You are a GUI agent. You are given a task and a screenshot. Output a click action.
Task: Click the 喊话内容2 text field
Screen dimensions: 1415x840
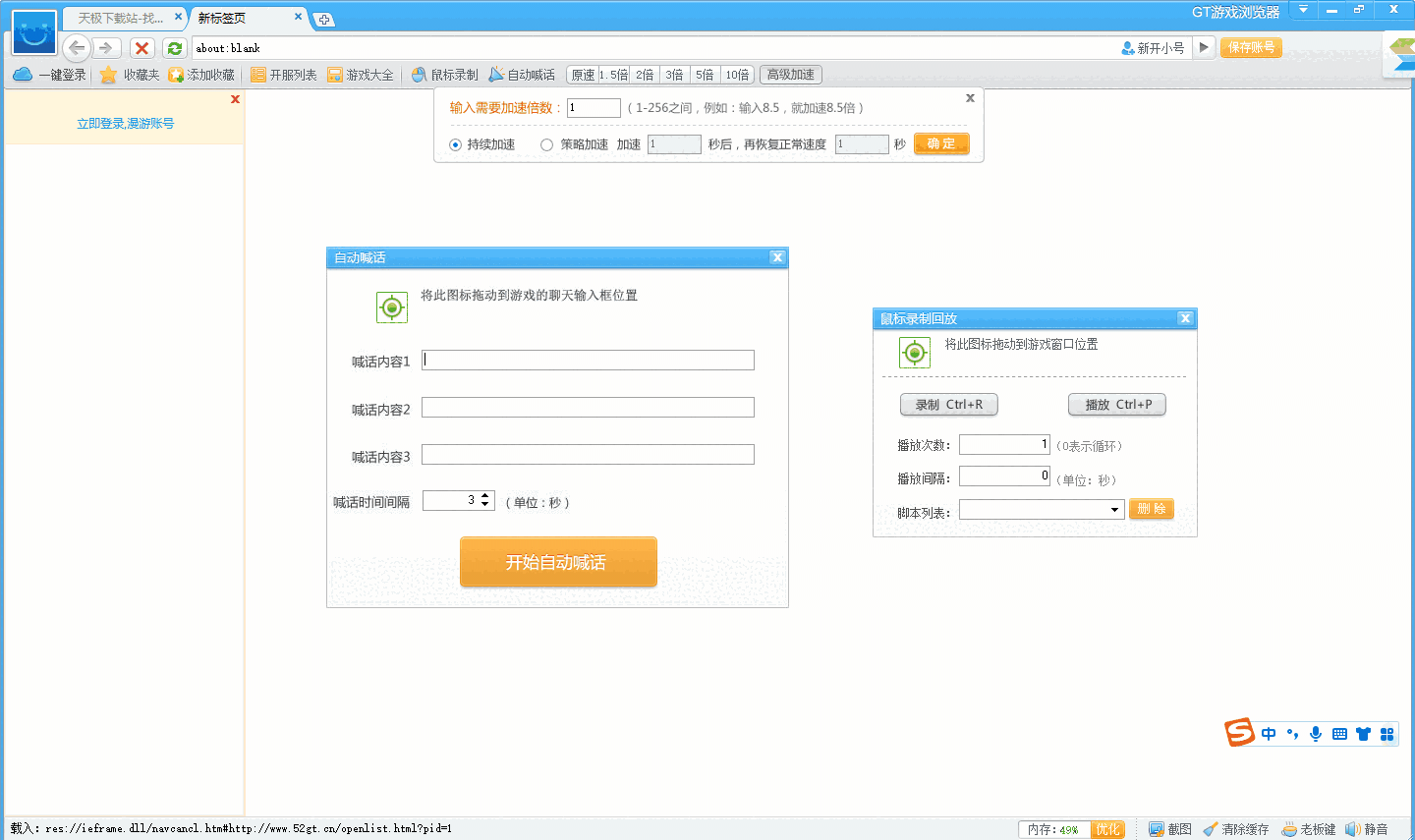pyautogui.click(x=588, y=408)
